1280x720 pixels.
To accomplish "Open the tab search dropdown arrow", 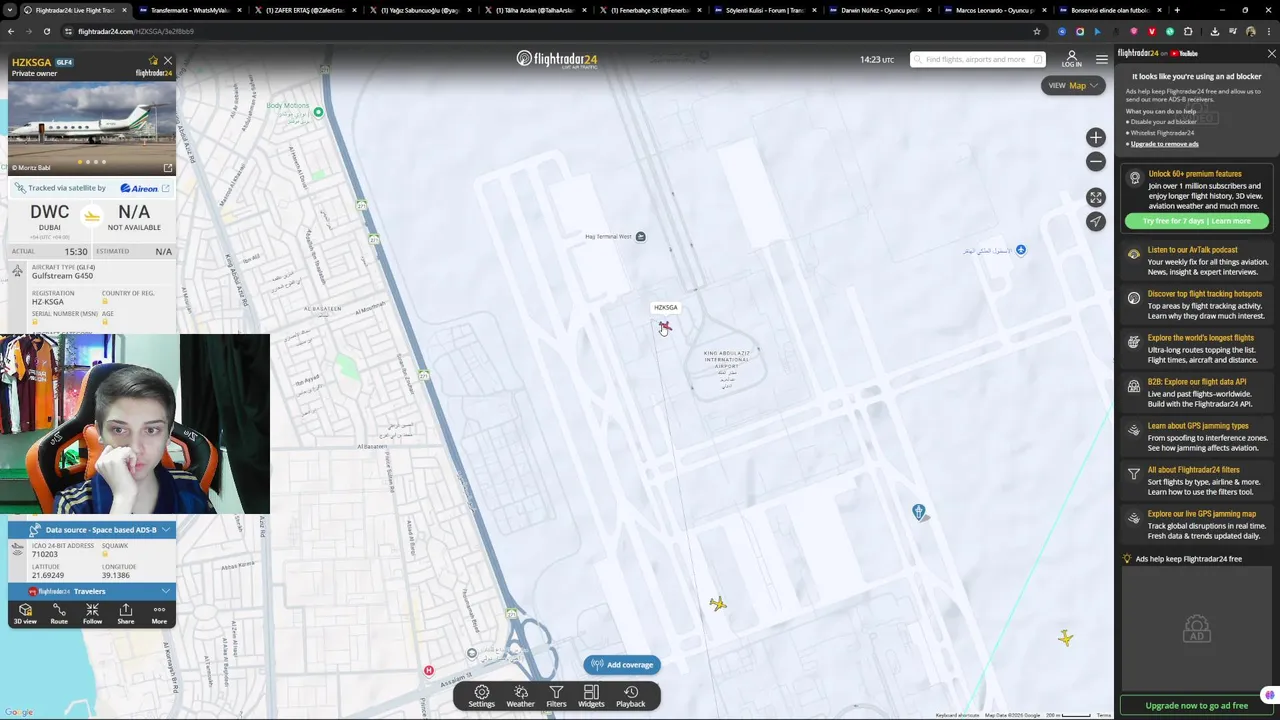I will pyautogui.click(x=10, y=10).
